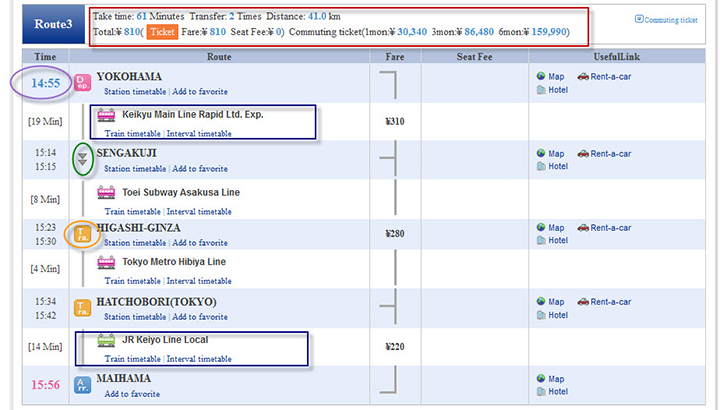Click Hotel building icon for Hatchobori
720x410 pixels.
coord(541,315)
